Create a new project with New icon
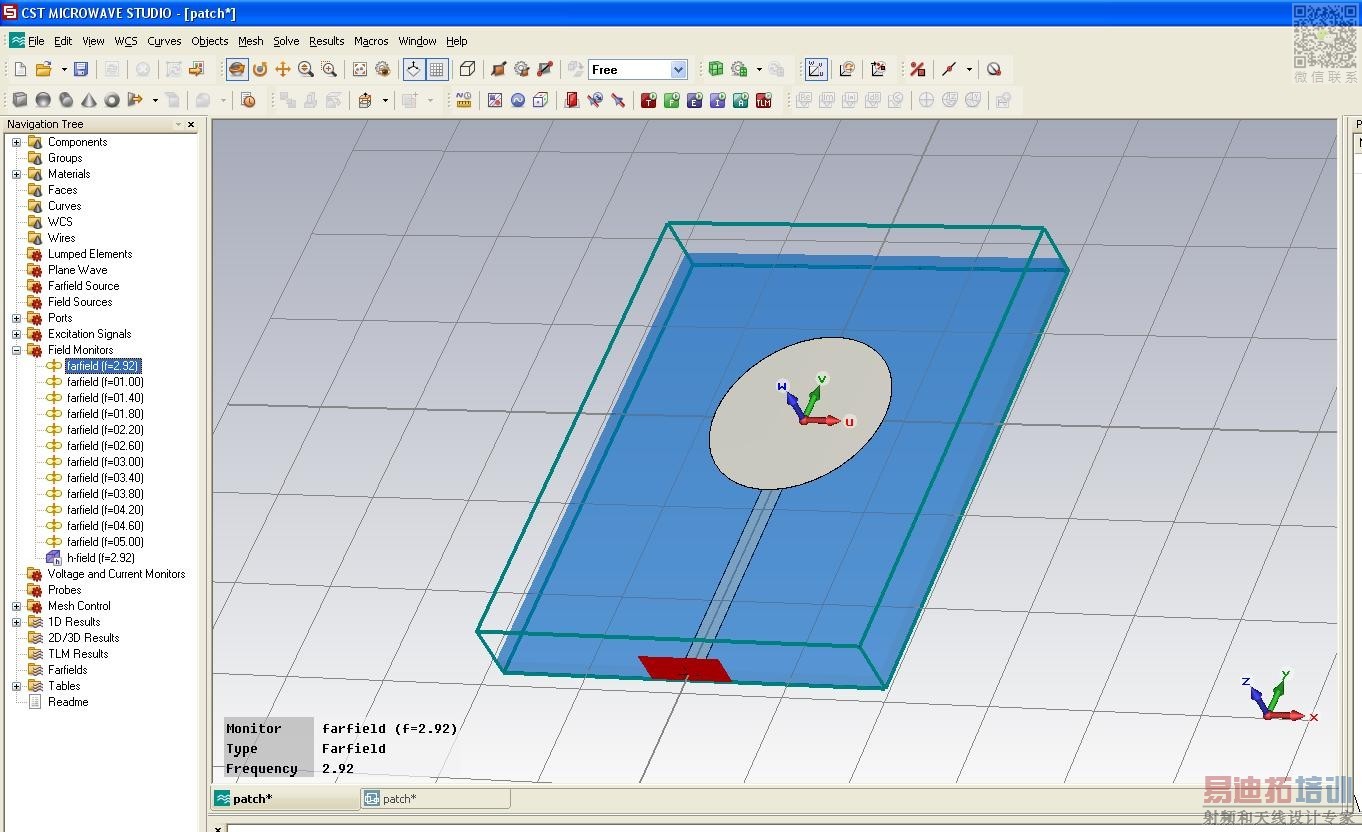 point(20,69)
